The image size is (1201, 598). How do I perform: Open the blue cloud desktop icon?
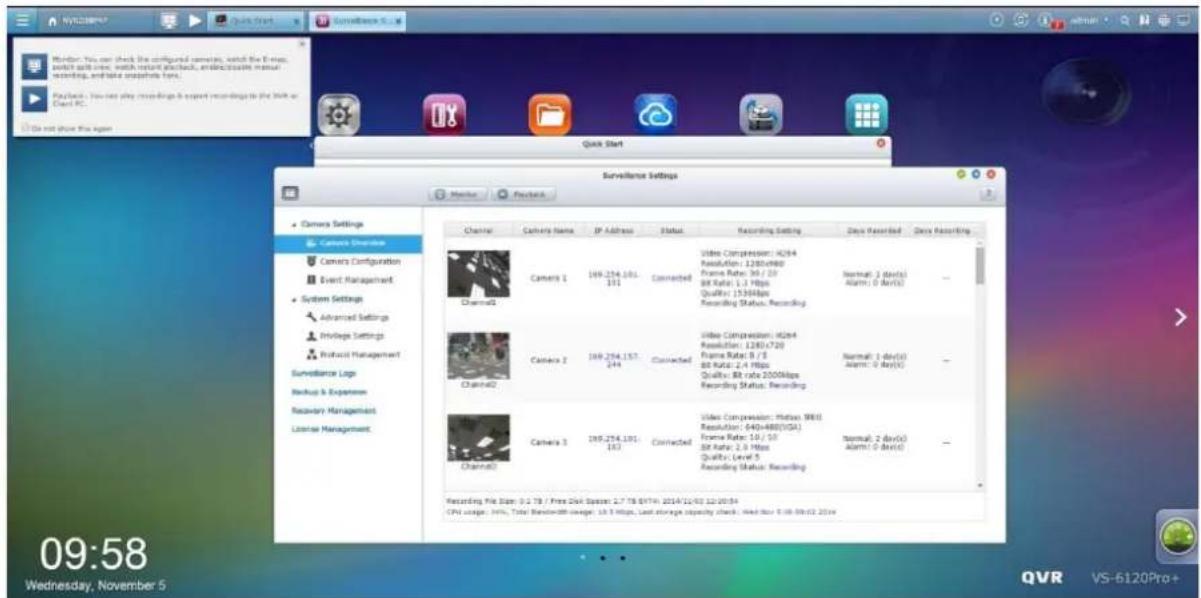[x=655, y=115]
